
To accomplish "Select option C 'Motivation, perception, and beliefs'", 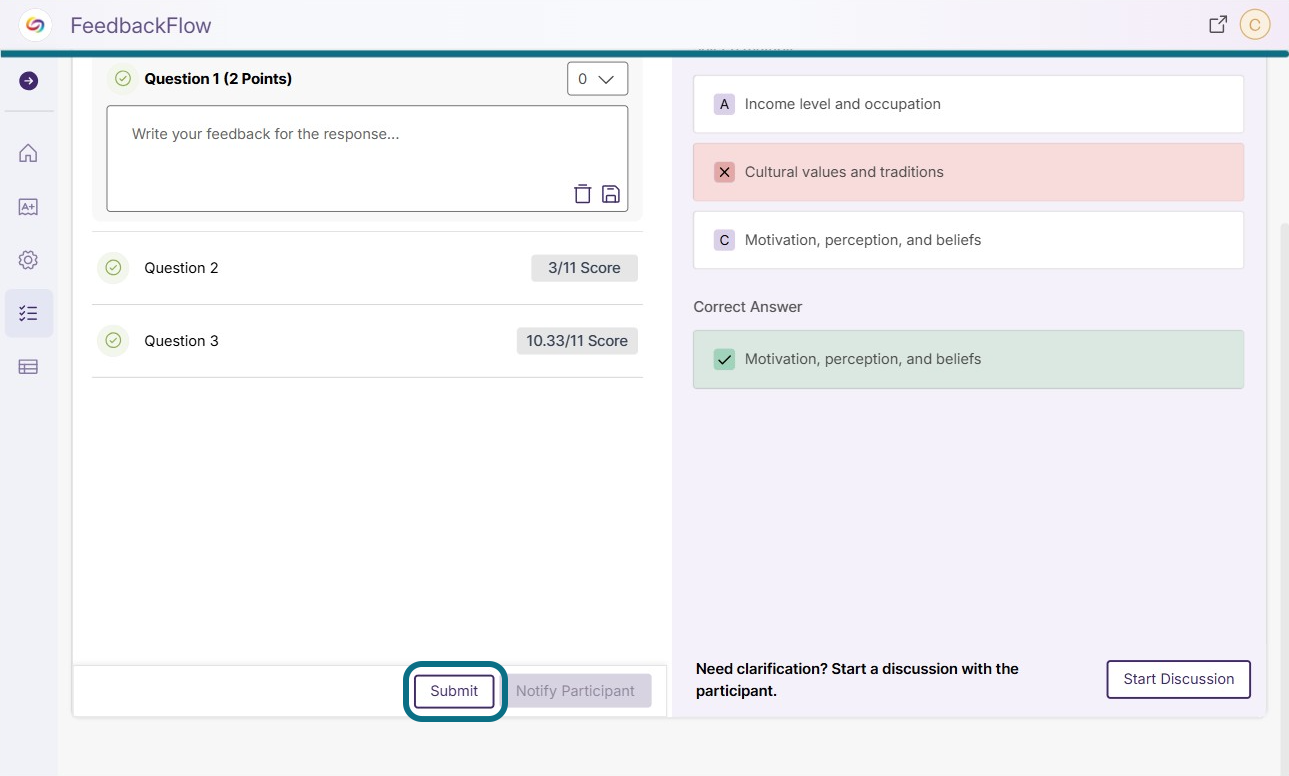I will (x=968, y=240).
